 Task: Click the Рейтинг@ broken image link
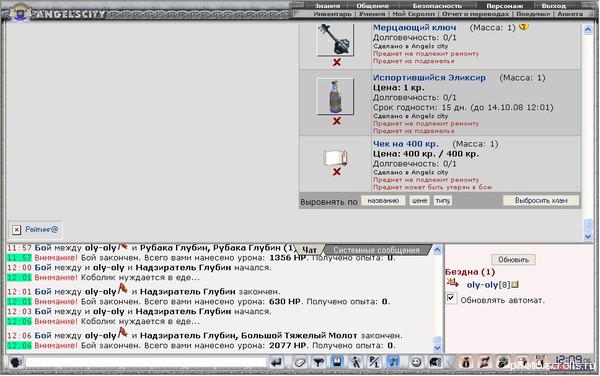point(35,230)
